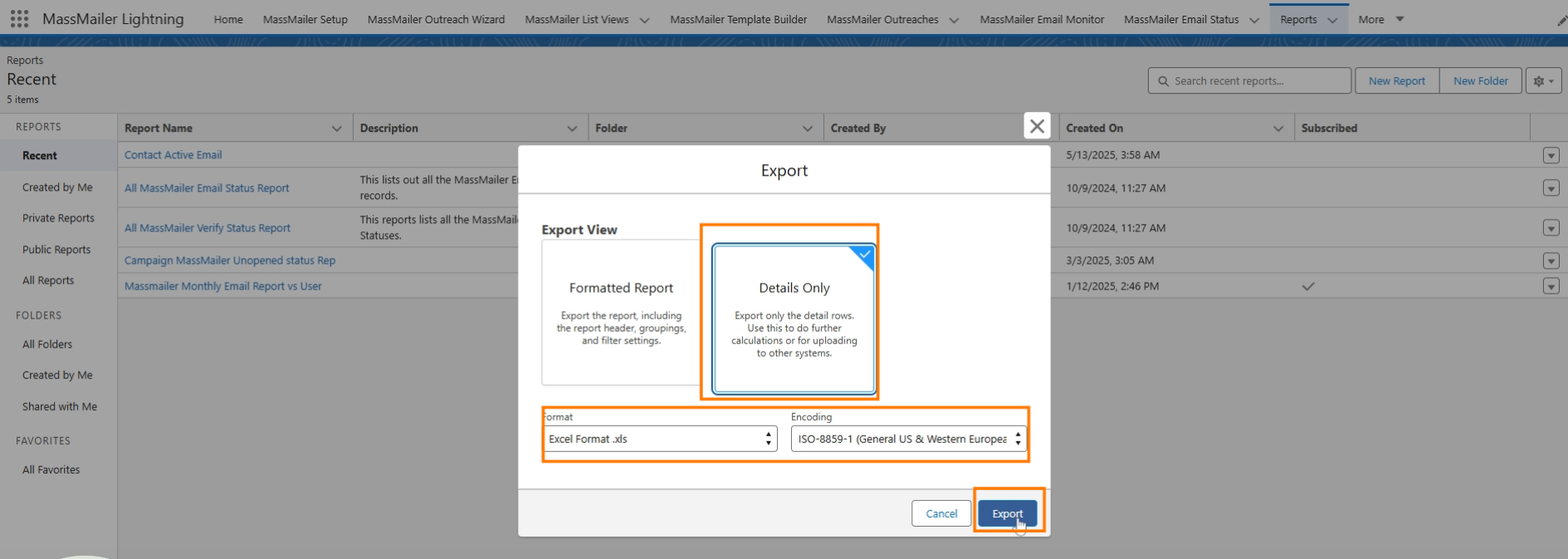Open All MassMailer Verify Status Report link
1568x559 pixels.
click(208, 228)
